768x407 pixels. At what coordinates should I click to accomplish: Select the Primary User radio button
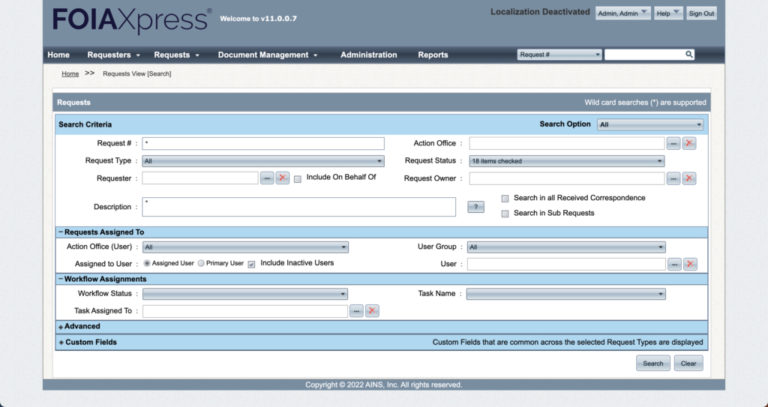point(201,263)
